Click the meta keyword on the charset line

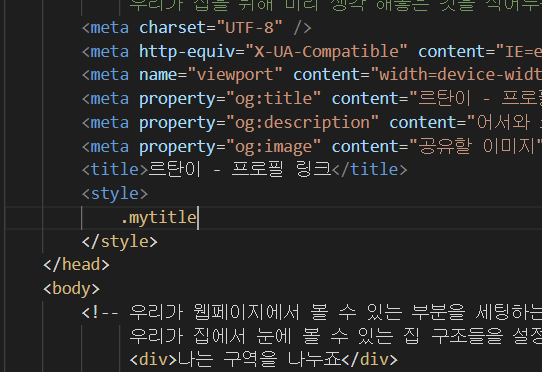(110, 27)
